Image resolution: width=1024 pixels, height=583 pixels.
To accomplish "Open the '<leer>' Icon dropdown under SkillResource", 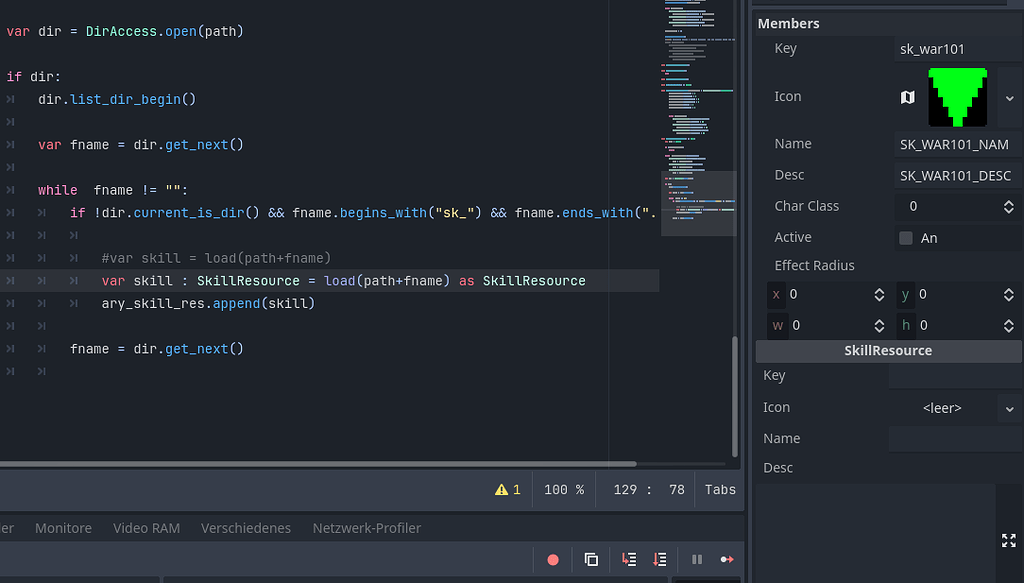I will pos(1009,408).
